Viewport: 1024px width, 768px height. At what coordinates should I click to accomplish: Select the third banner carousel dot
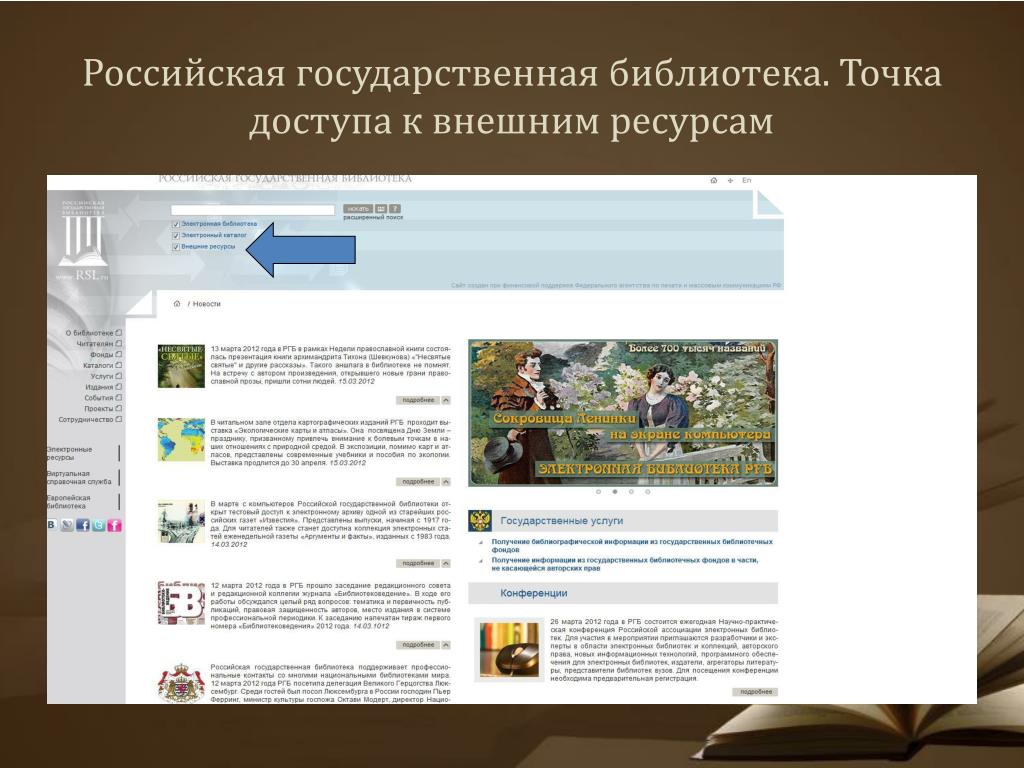[x=631, y=492]
